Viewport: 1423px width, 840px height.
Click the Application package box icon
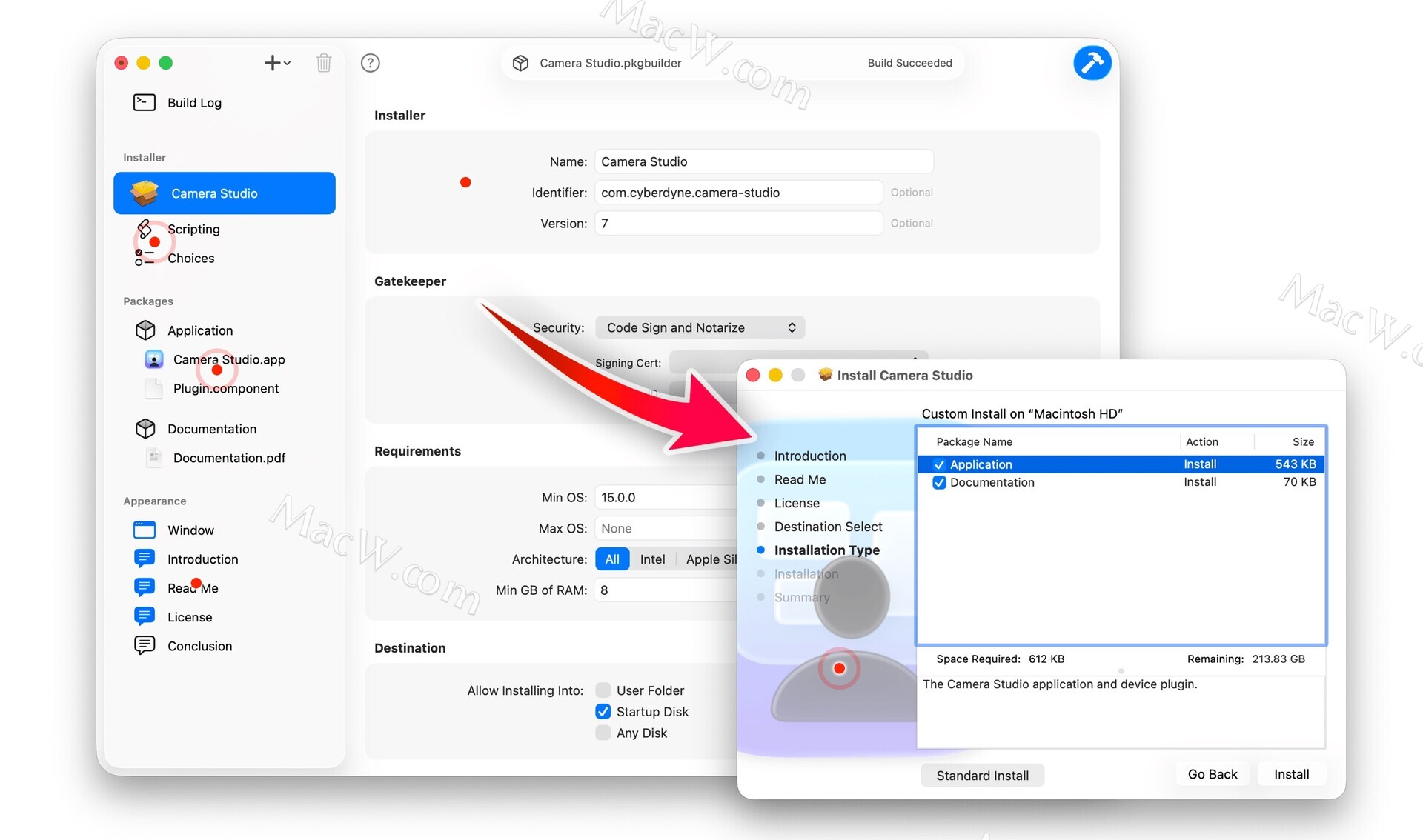pyautogui.click(x=145, y=330)
